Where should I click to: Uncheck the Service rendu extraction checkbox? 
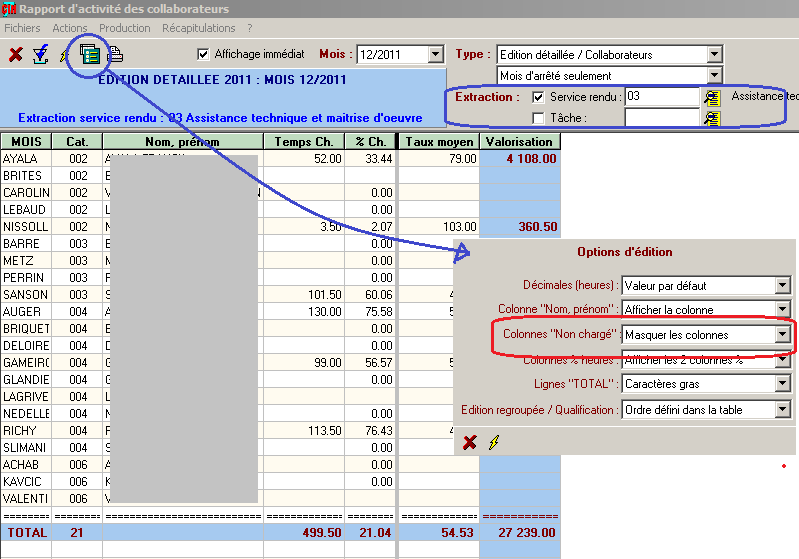click(x=538, y=97)
